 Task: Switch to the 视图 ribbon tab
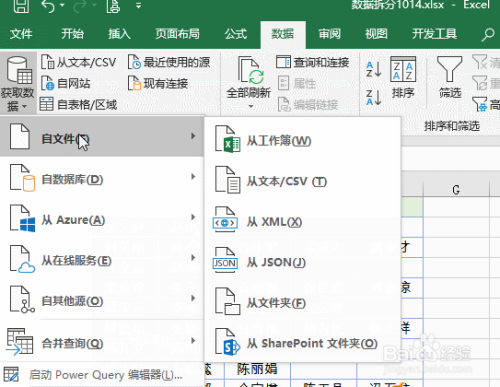376,34
